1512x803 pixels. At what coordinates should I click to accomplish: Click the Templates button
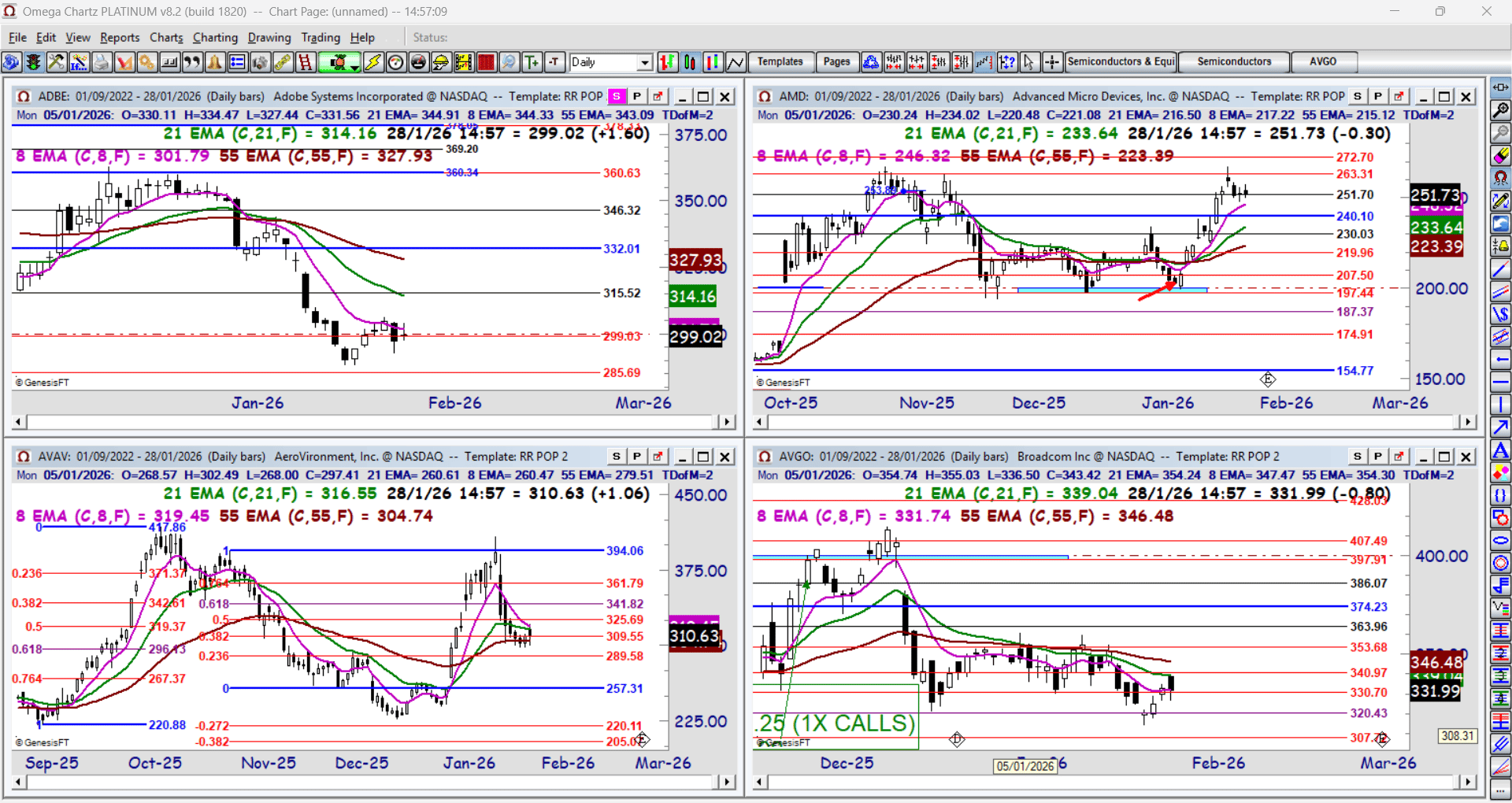coord(780,61)
